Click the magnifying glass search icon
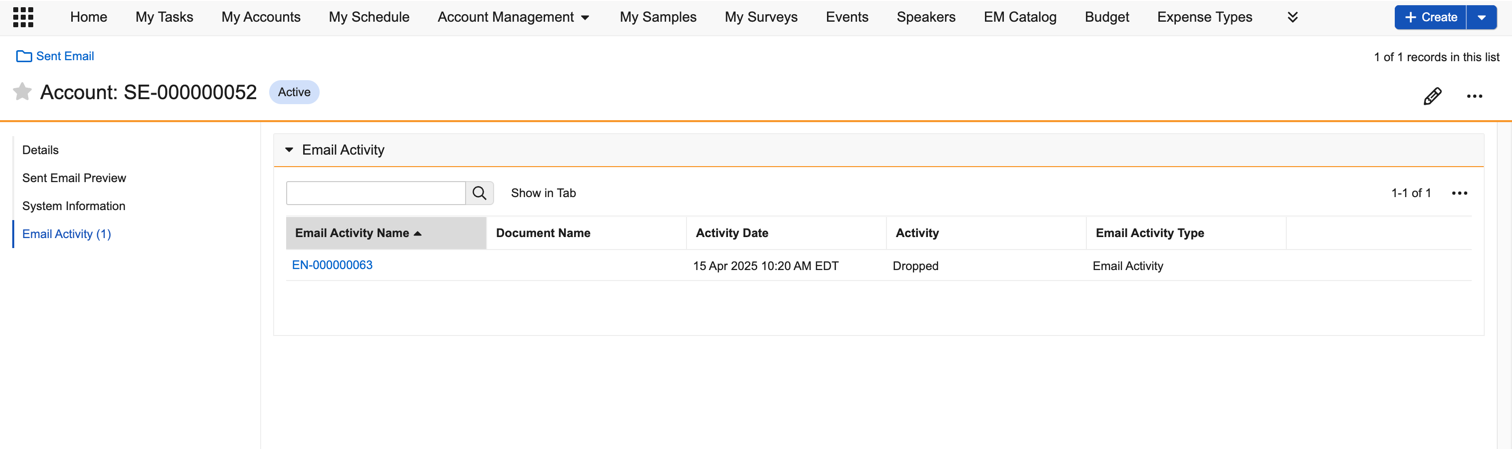 click(x=480, y=193)
